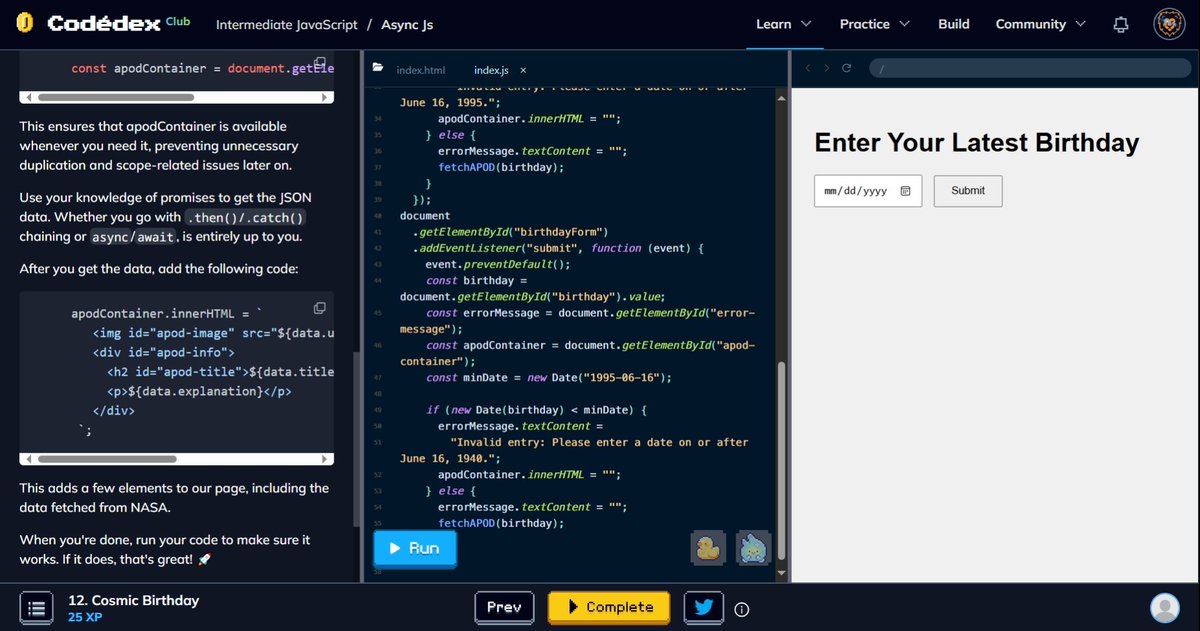
Task: Click the 12. Cosmic Birthday lesson title
Action: (x=133, y=600)
